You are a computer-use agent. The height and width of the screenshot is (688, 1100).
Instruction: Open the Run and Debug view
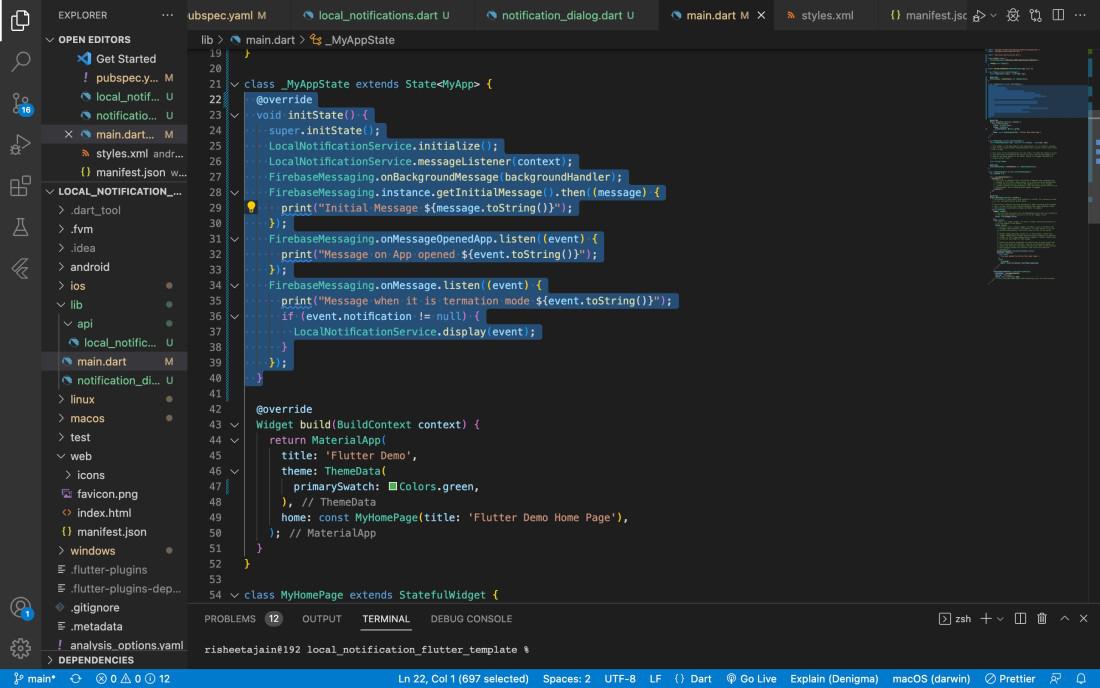coord(20,146)
